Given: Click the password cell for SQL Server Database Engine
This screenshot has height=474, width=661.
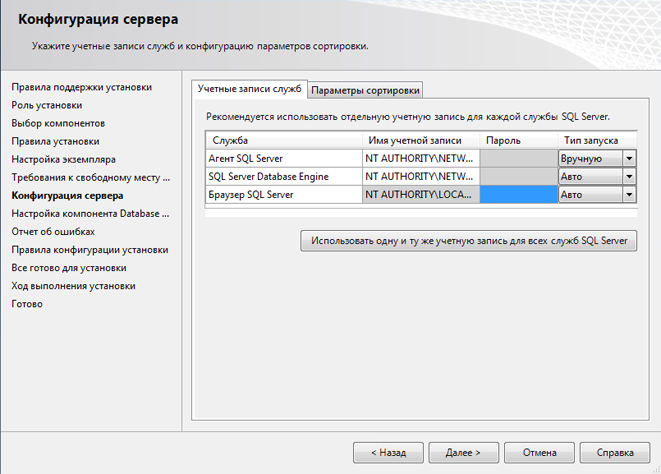Looking at the screenshot, I should [x=519, y=177].
